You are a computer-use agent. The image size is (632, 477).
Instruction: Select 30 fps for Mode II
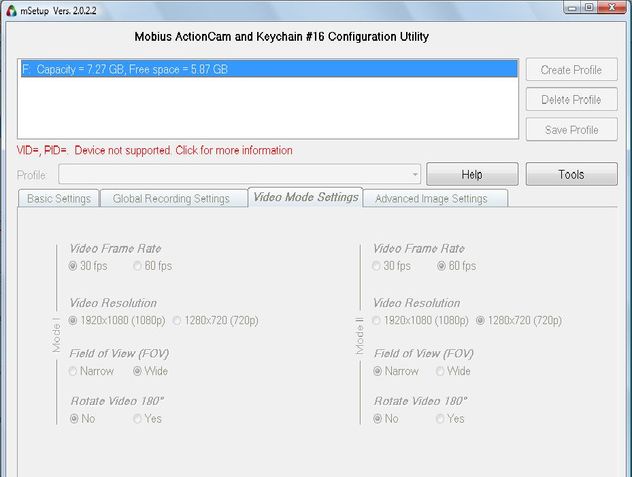click(391, 266)
